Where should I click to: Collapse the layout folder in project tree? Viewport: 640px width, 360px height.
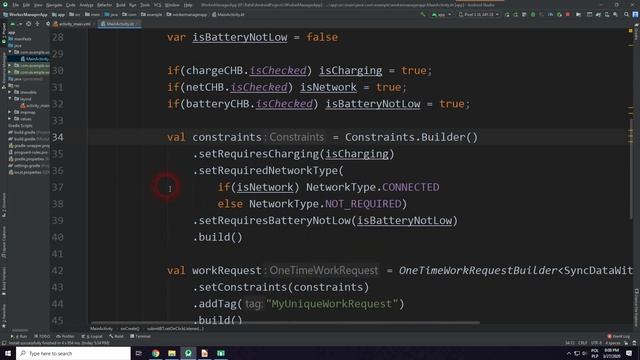(10, 99)
